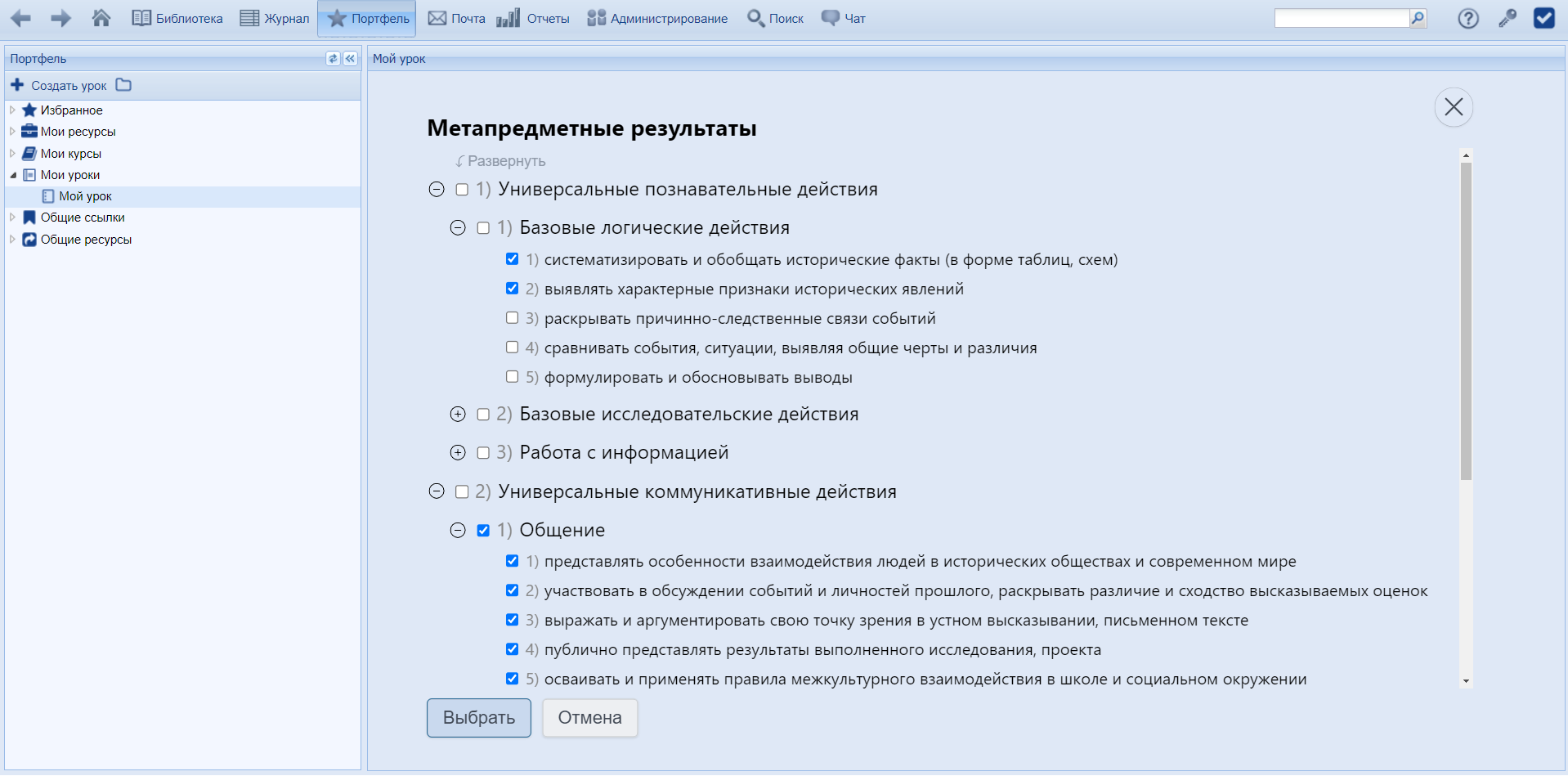Check Базовые исследовательские действия checkbox
The image size is (1568, 776).
click(x=483, y=415)
